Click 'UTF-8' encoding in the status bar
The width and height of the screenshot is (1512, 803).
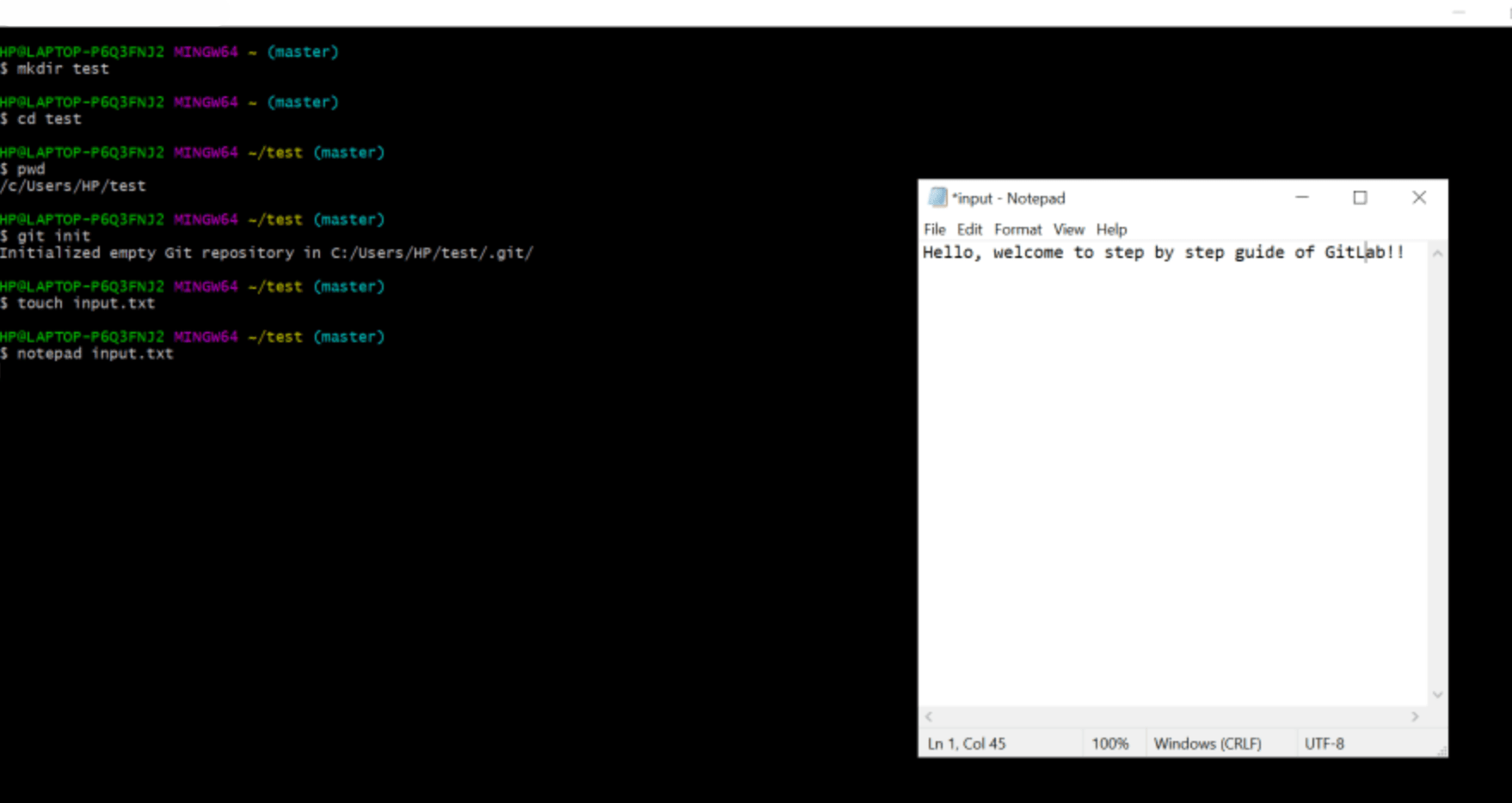[x=1324, y=744]
